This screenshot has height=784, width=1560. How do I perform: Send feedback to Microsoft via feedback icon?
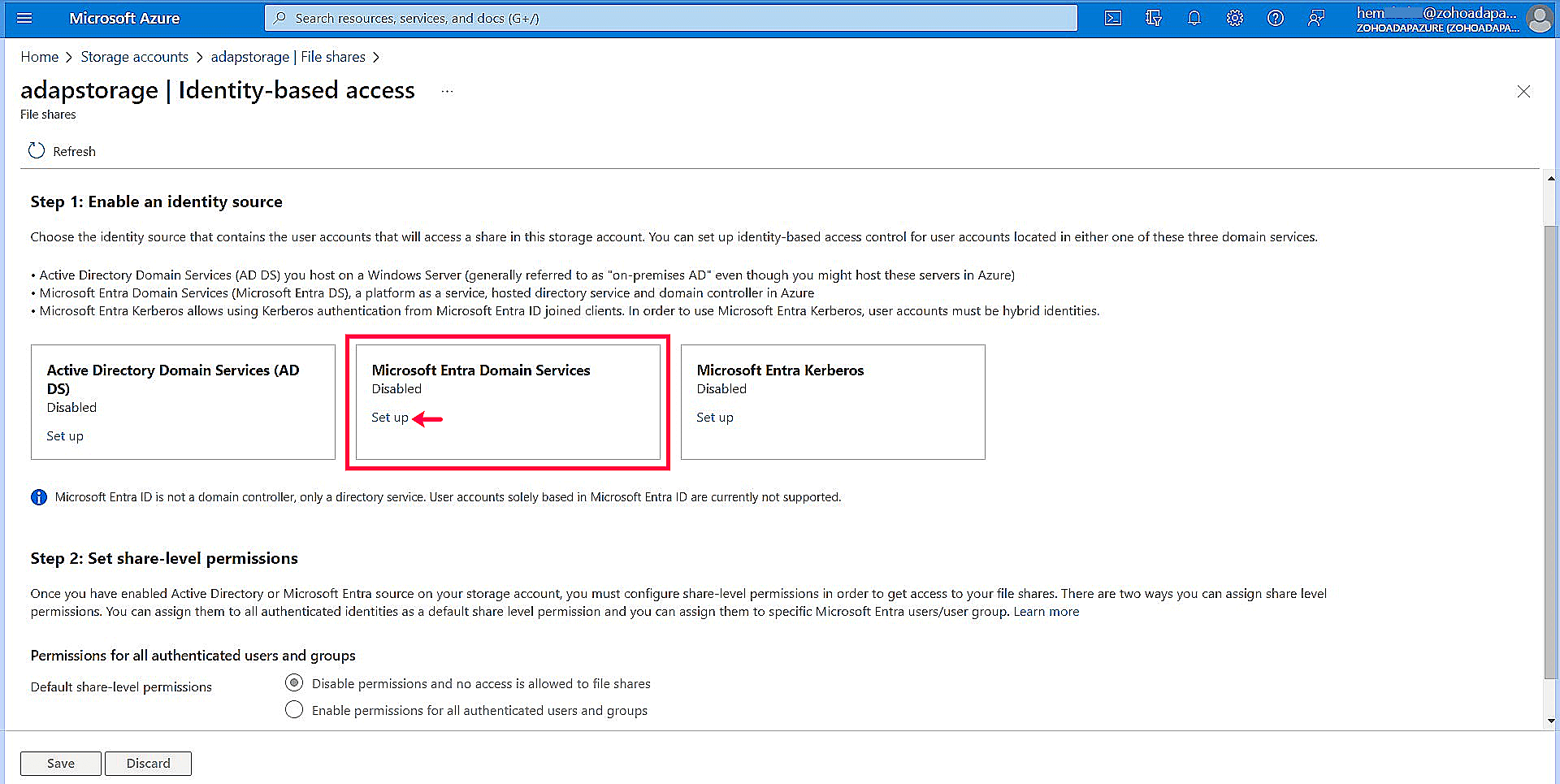tap(1316, 18)
